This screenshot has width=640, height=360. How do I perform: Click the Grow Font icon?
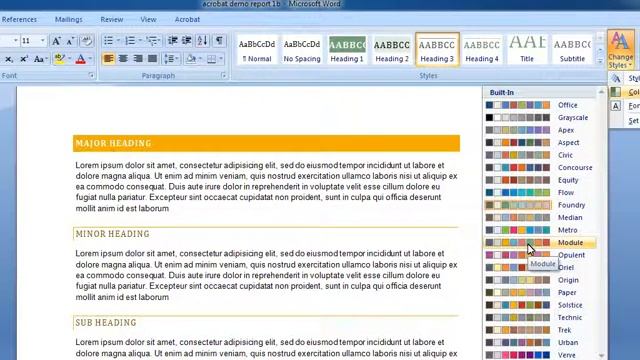[56, 41]
